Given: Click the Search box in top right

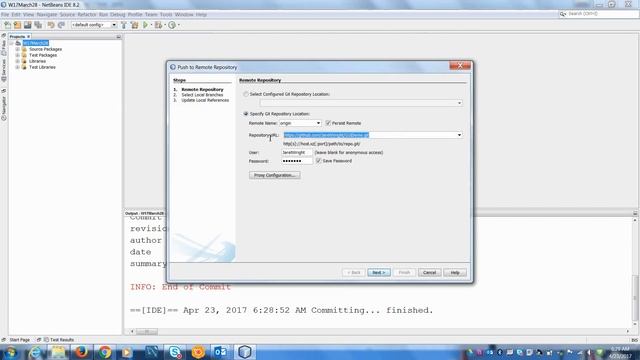Looking at the screenshot, I should click(x=598, y=14).
